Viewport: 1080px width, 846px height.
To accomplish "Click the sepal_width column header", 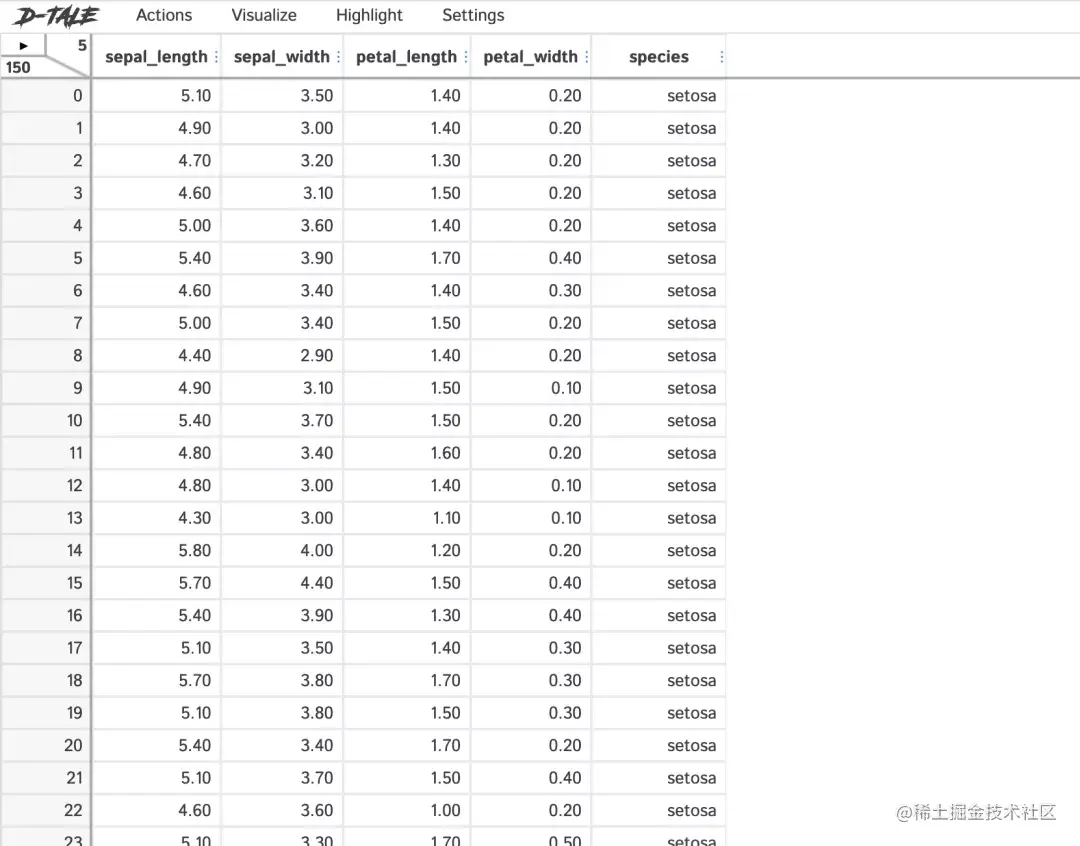I will click(x=282, y=56).
